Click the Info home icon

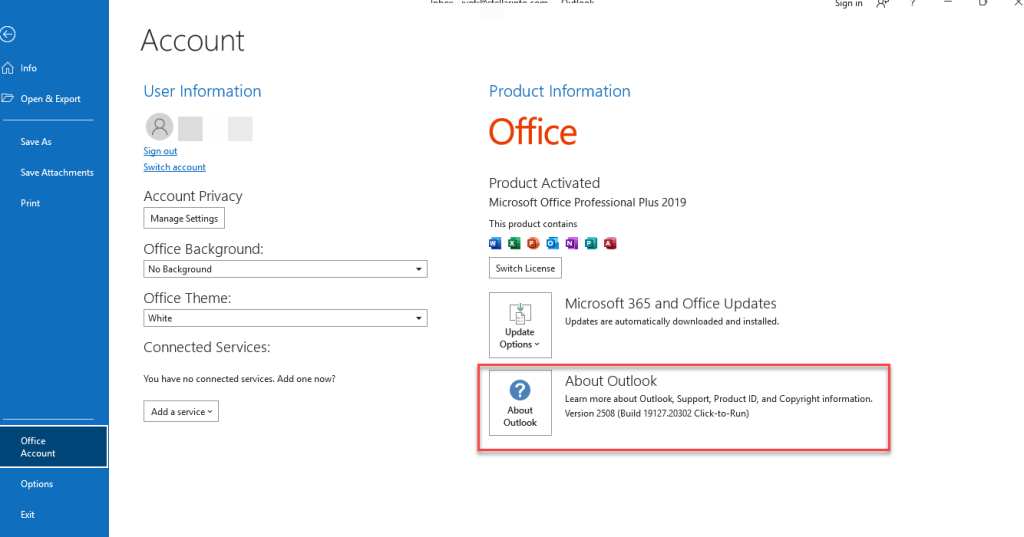click(x=8, y=68)
